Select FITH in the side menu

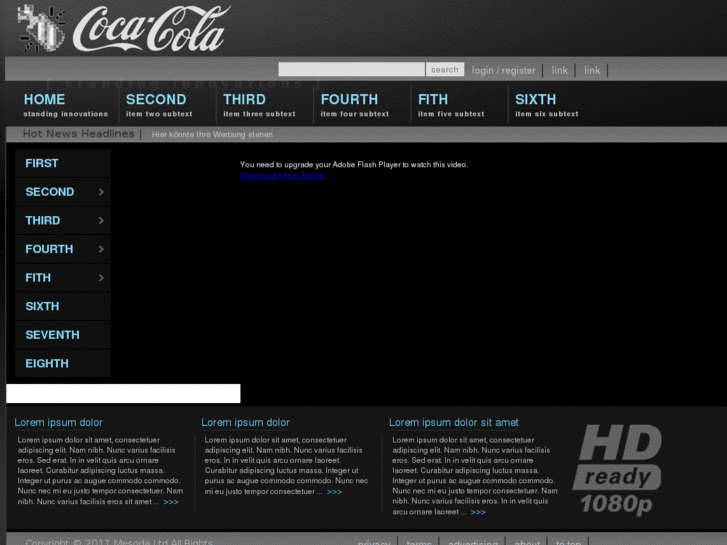point(63,278)
